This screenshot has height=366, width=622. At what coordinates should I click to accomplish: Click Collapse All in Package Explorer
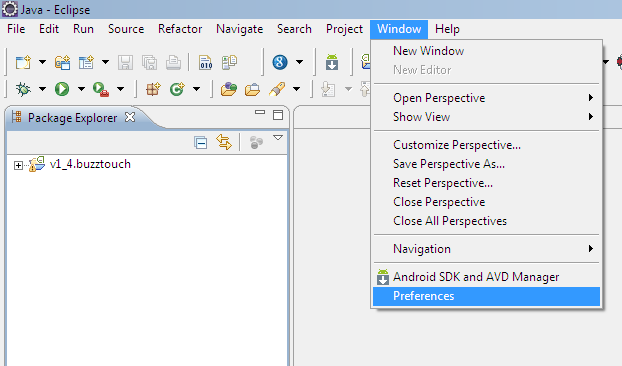point(201,142)
